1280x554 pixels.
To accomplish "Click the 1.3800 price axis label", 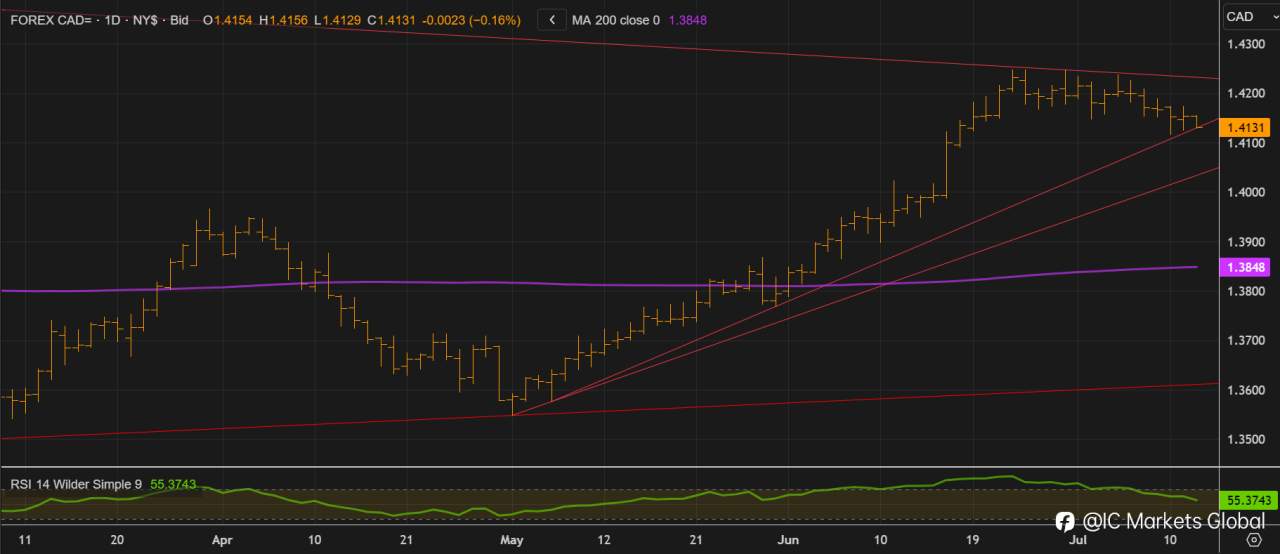I will 1245,291.
